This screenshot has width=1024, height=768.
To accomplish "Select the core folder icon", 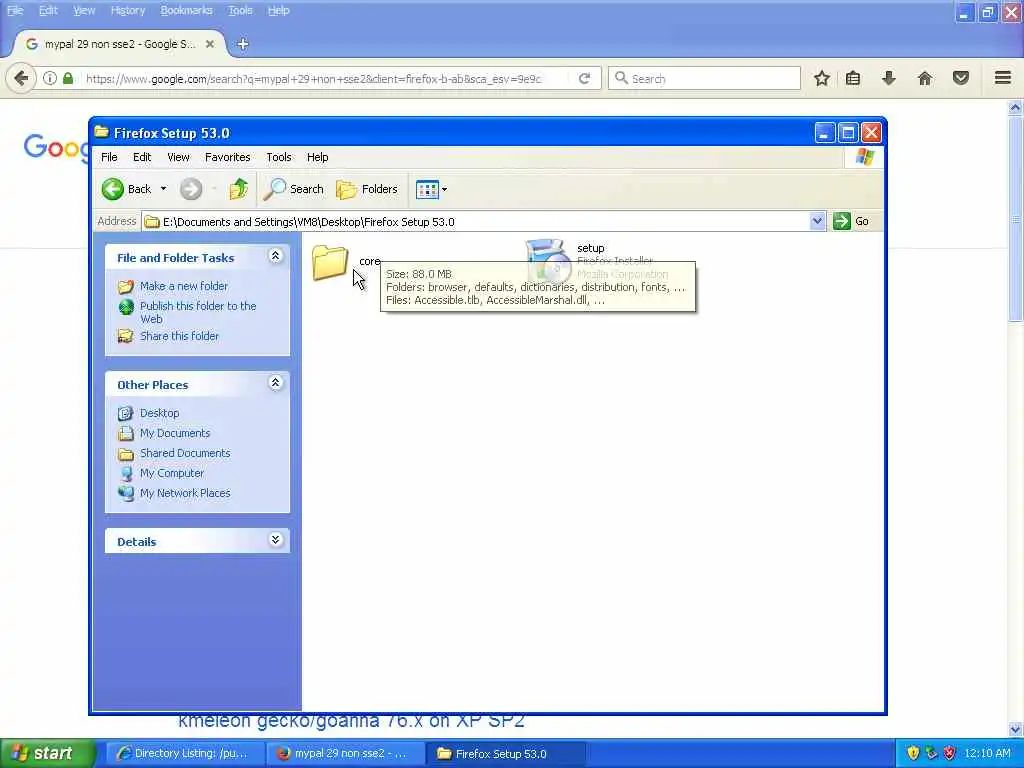I will (330, 261).
